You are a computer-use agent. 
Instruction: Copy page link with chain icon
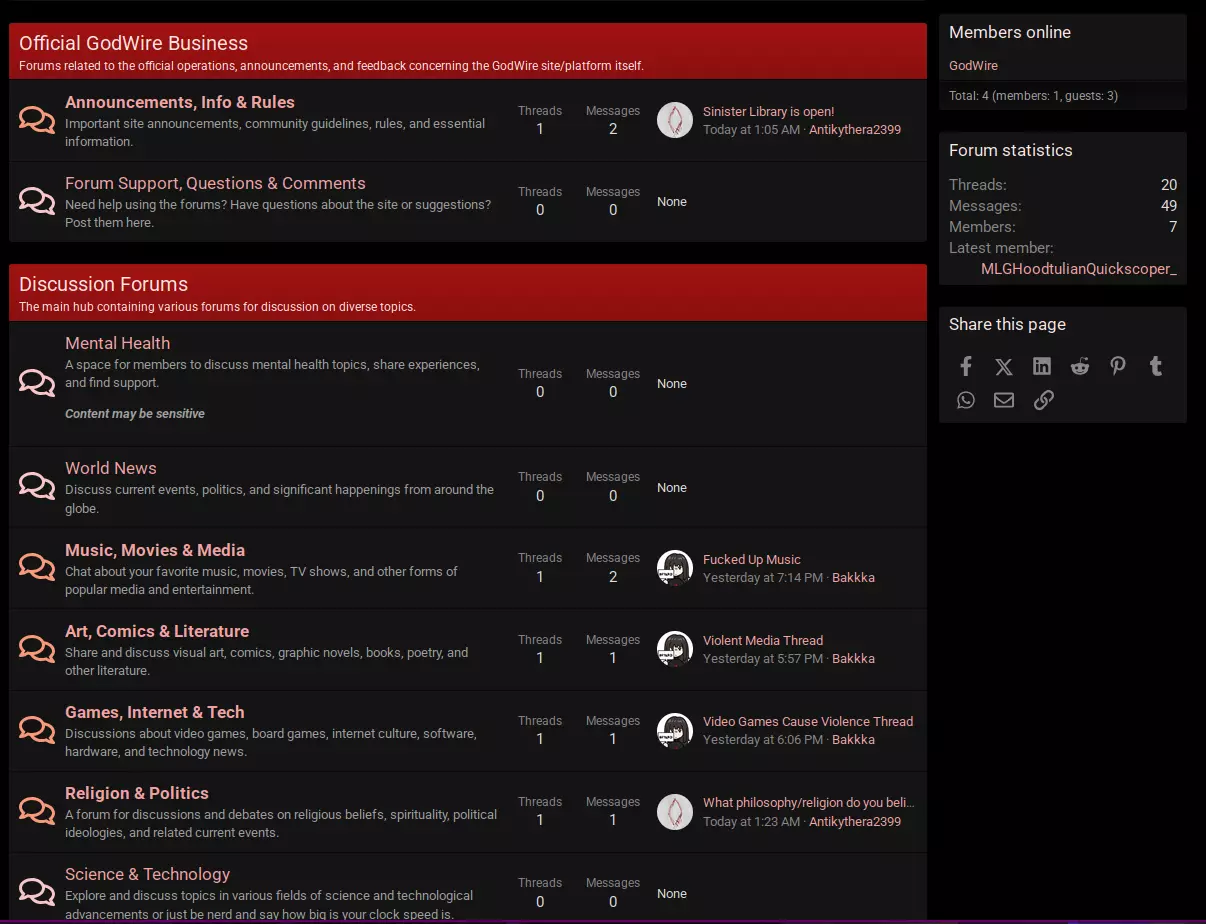click(x=1043, y=400)
